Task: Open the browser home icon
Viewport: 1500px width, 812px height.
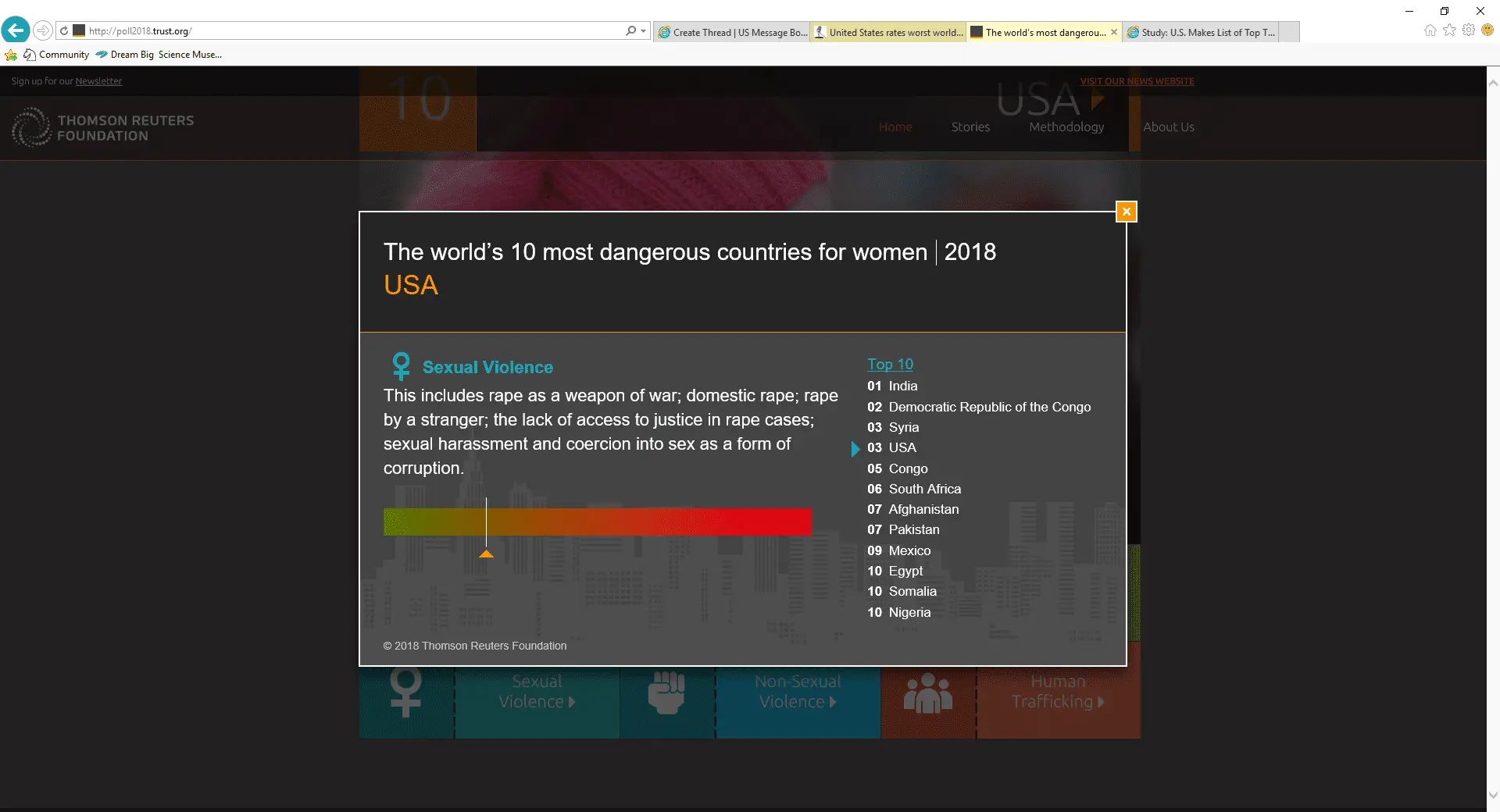Action: click(1430, 30)
